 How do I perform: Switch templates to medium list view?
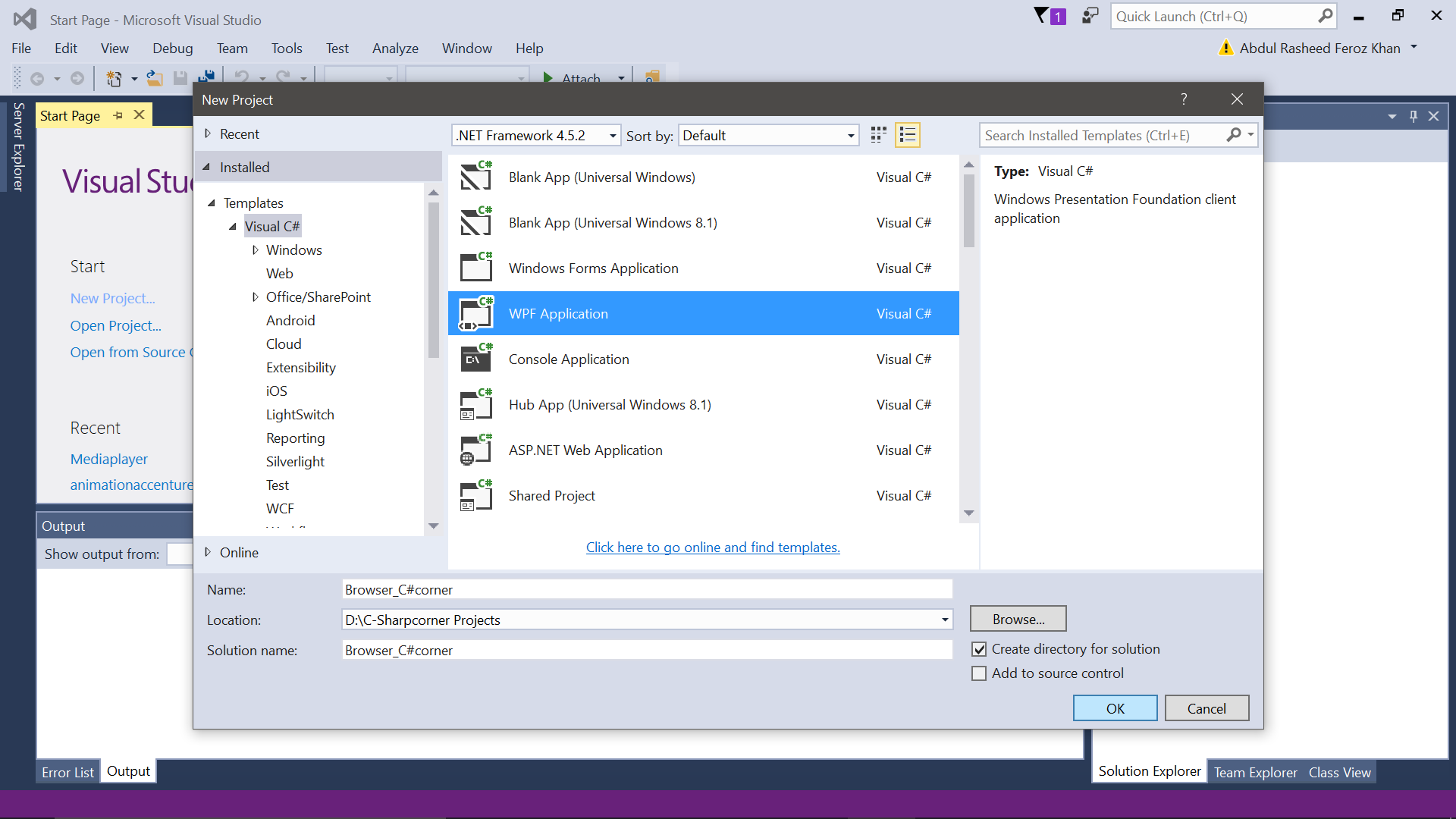[x=908, y=135]
